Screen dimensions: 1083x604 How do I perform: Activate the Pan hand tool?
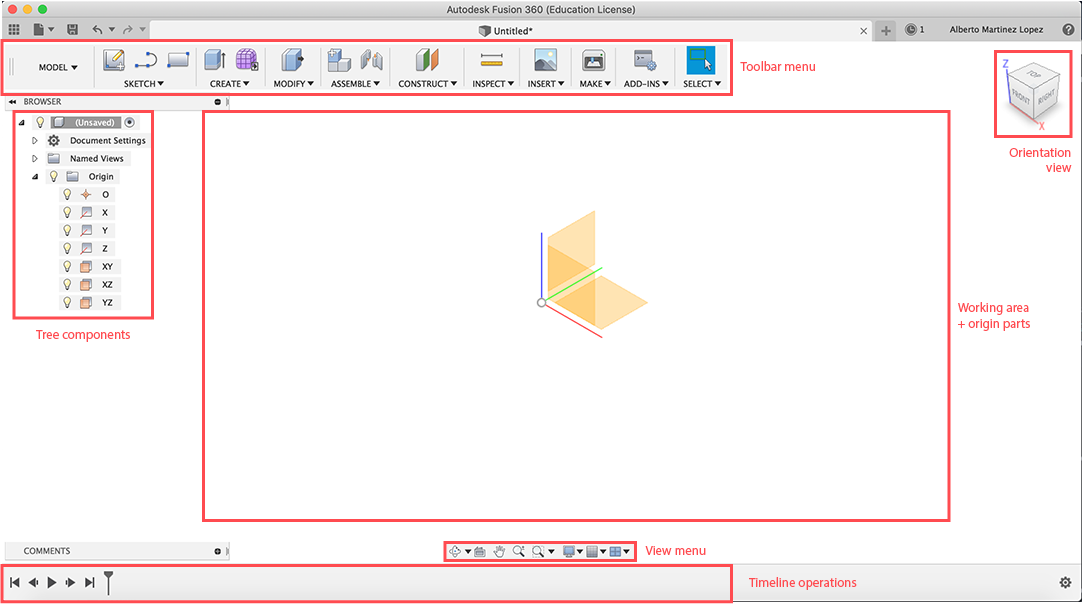tap(499, 551)
